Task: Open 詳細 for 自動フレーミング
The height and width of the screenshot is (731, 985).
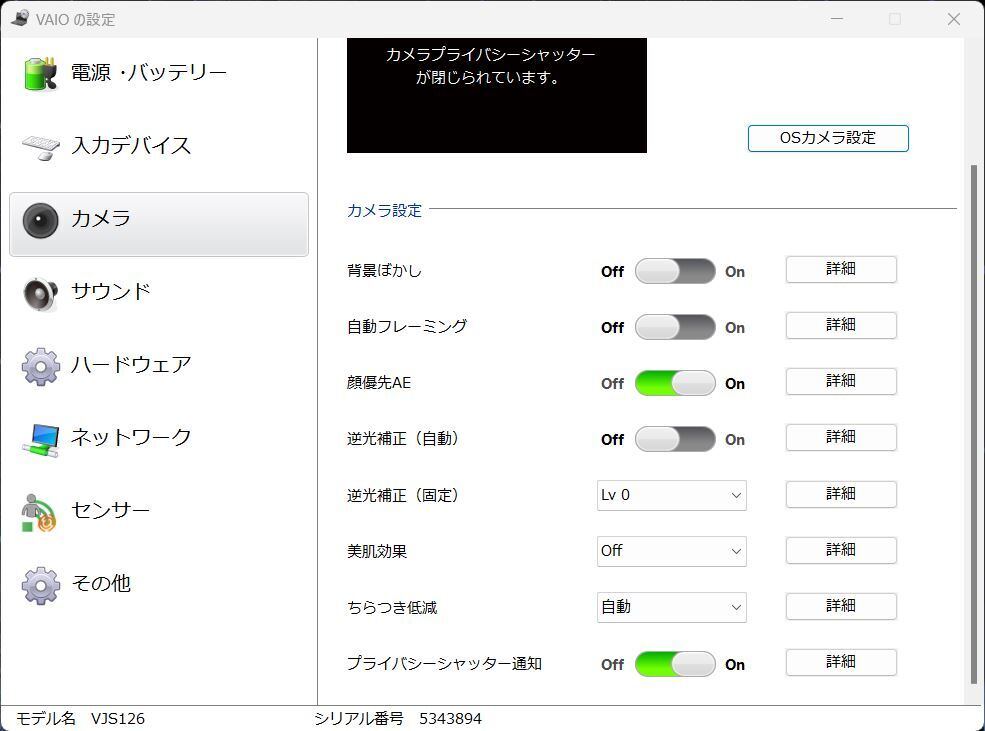Action: point(841,325)
